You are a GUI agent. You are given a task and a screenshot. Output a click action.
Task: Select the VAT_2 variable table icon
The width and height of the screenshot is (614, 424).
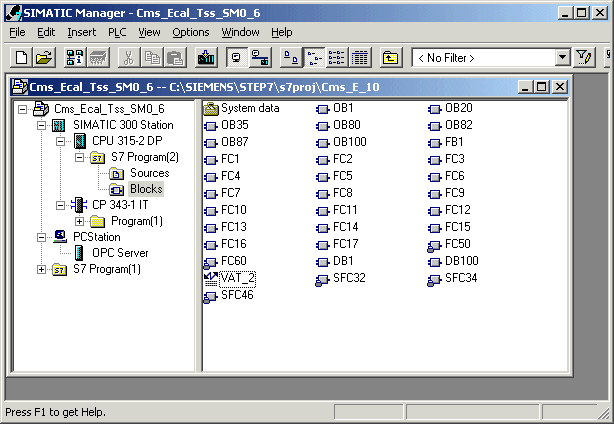coord(211,279)
